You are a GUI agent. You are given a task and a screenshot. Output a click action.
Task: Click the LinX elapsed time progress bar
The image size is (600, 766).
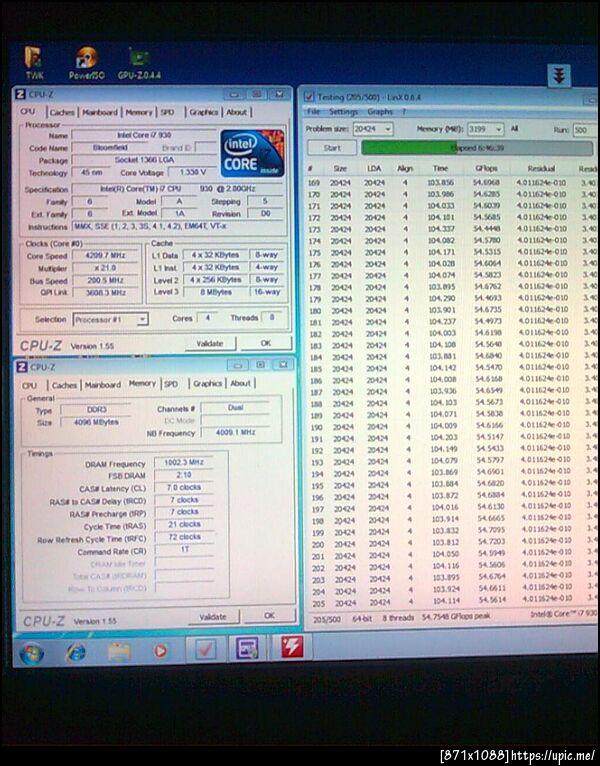[477, 148]
